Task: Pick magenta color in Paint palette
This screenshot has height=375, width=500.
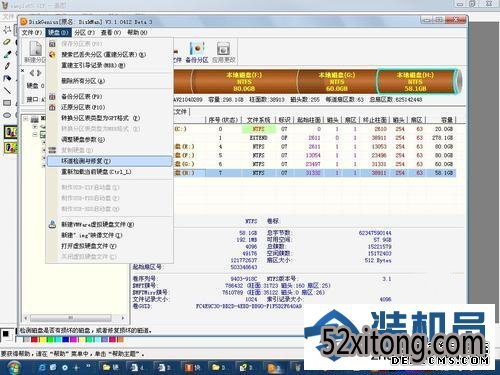Action: tap(74, 340)
